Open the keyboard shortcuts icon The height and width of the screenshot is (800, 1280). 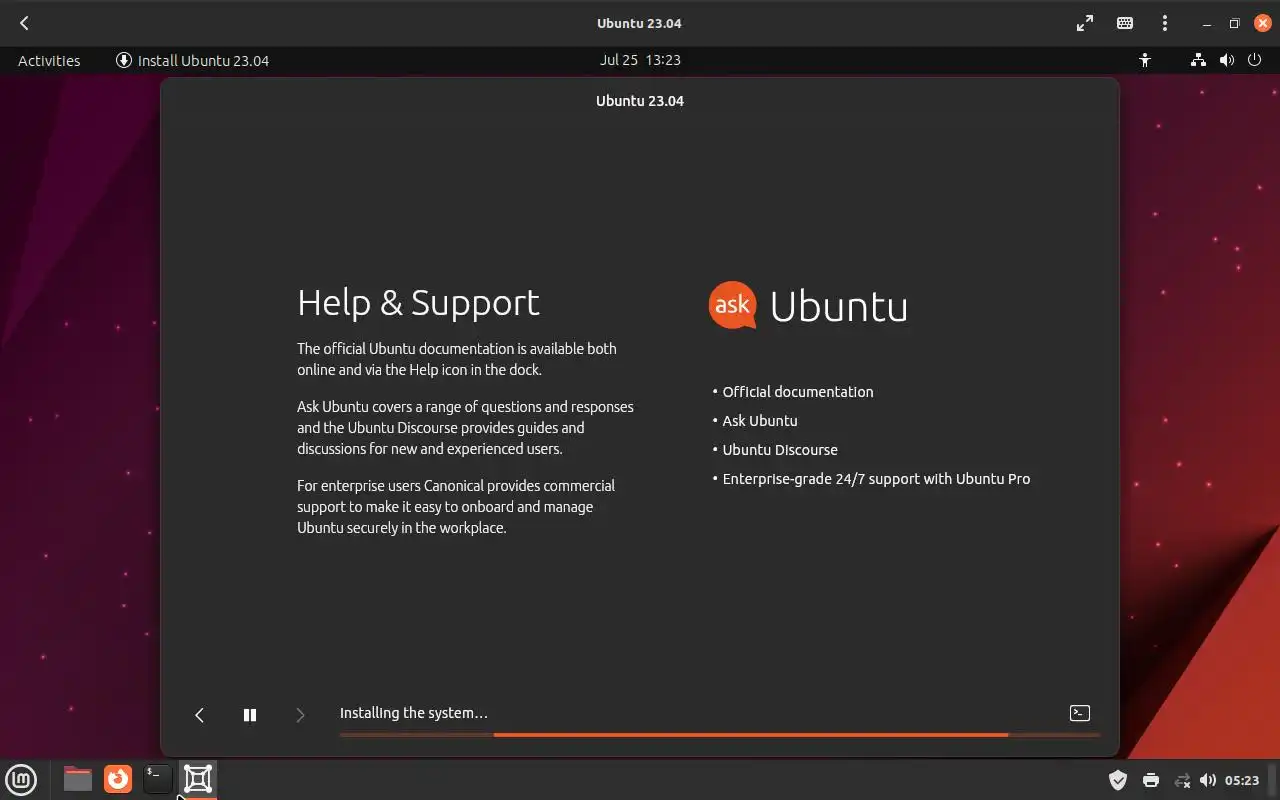click(1125, 23)
